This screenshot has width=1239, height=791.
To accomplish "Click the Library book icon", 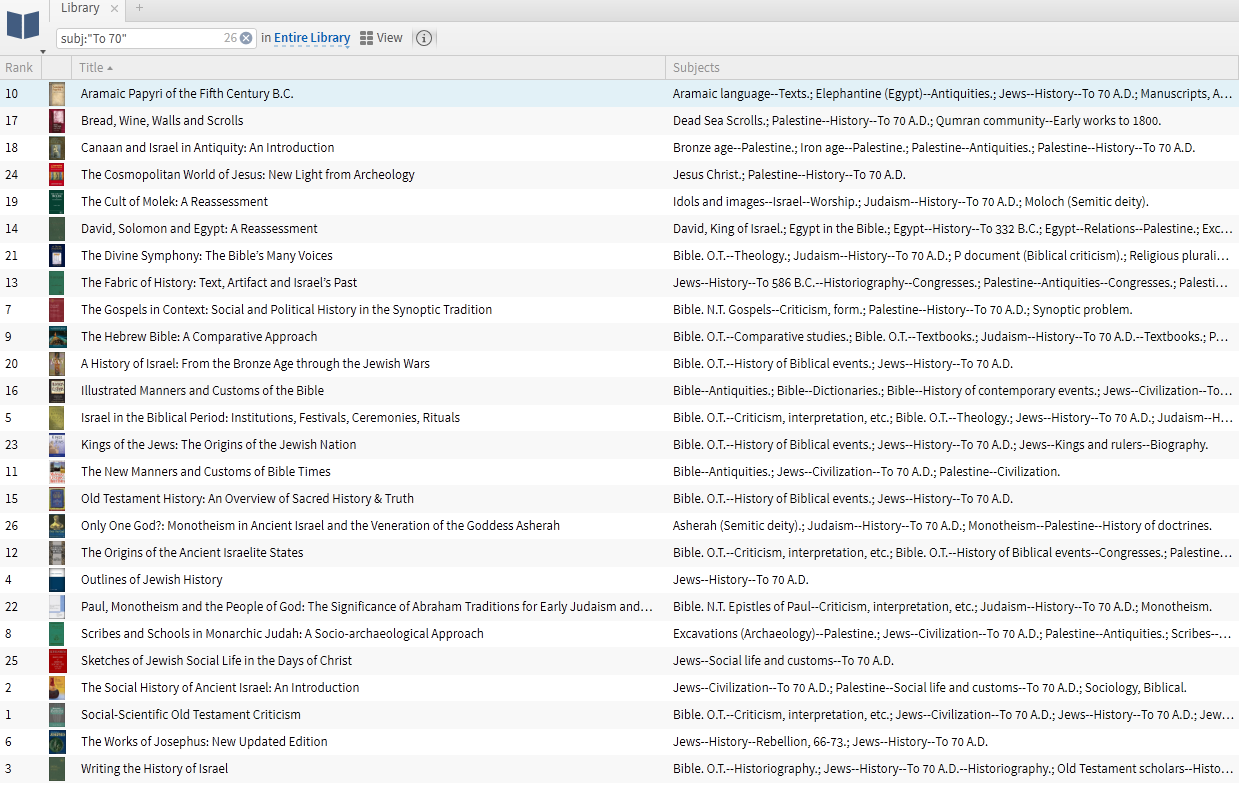I will pos(23,25).
